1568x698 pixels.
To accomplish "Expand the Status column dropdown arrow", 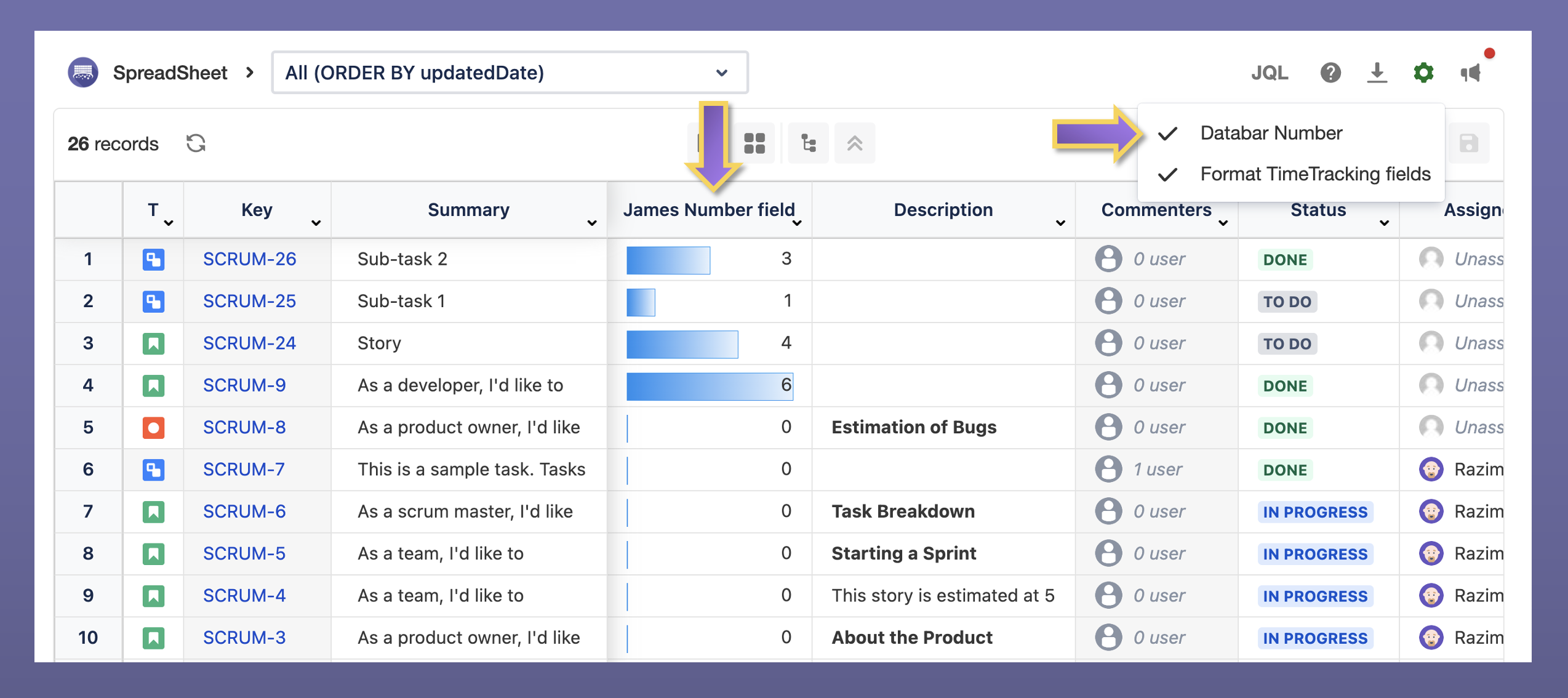I will click(x=1384, y=223).
